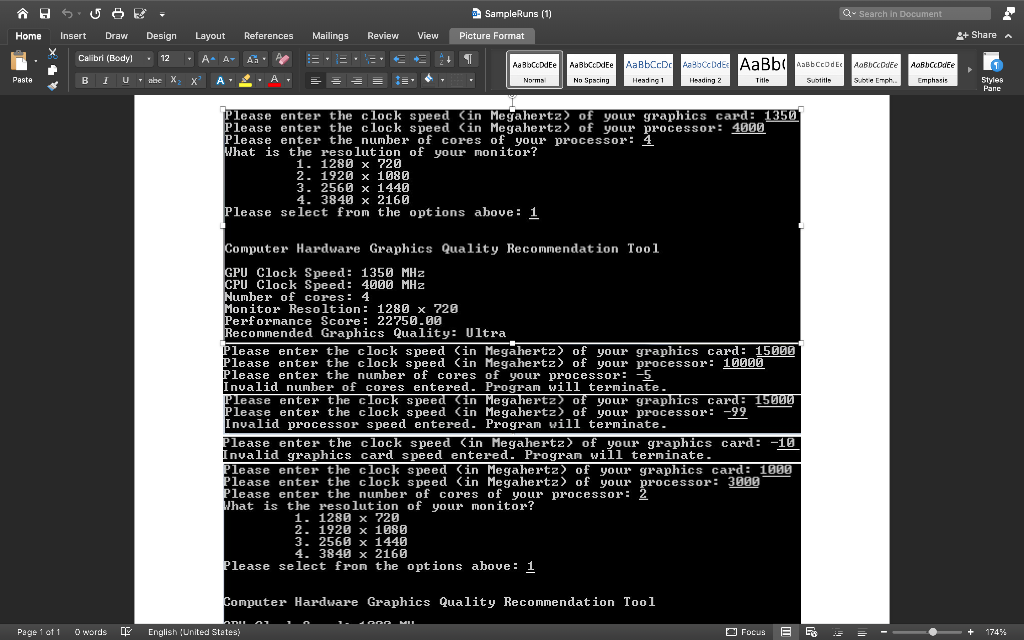Enable Focus mode from the status bar
Screen dimensions: 1024x640
[x=745, y=632]
